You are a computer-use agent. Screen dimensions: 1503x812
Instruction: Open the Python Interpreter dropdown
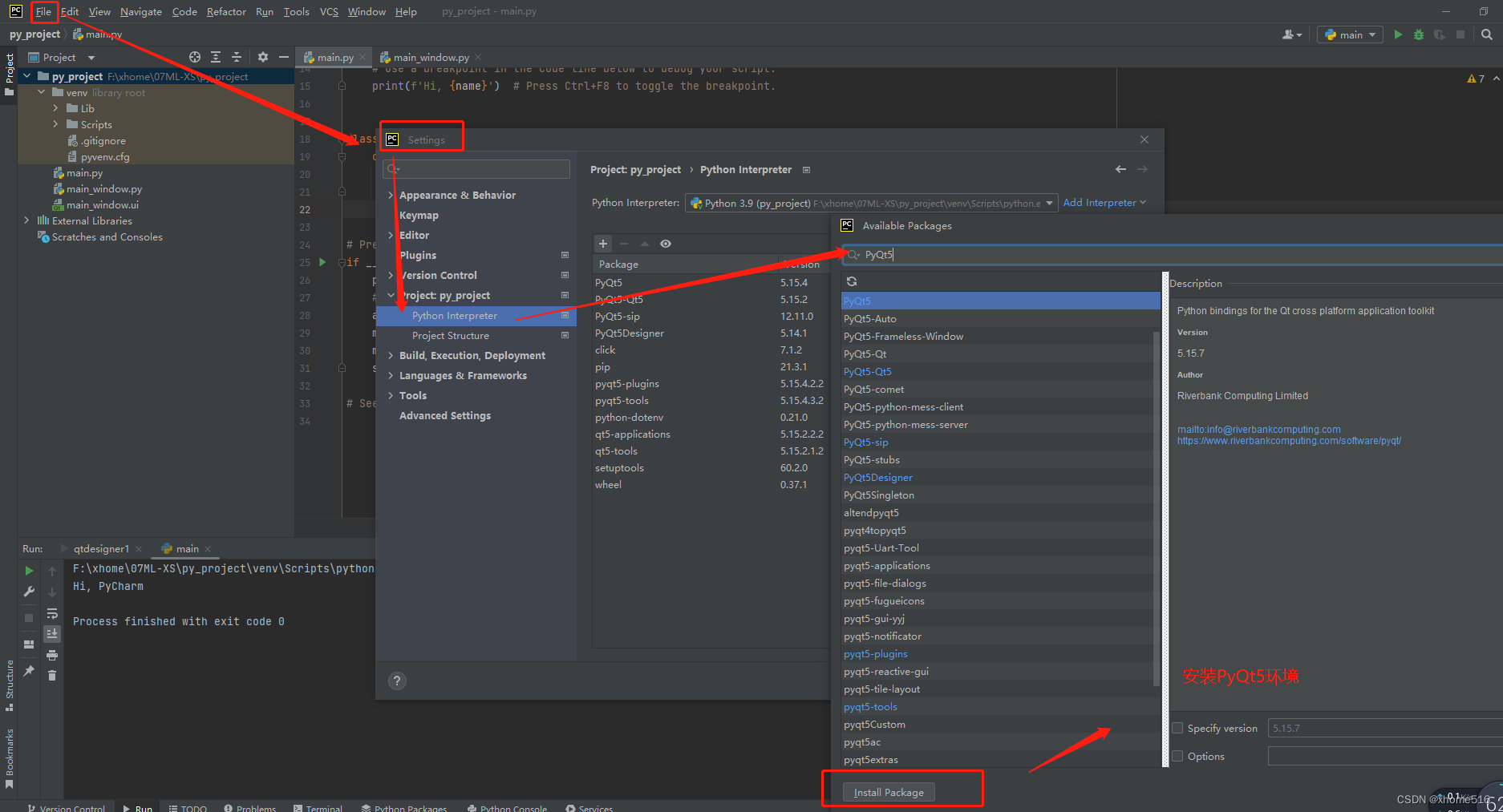(x=872, y=203)
